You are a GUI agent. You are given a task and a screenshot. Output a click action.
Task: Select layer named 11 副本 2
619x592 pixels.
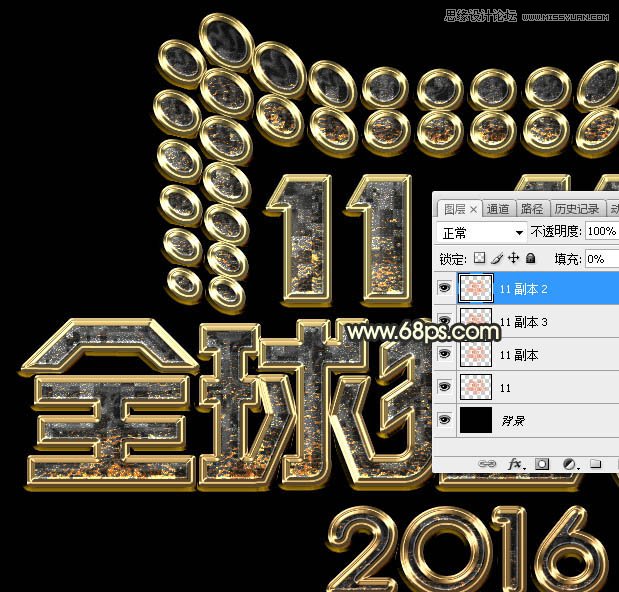523,289
